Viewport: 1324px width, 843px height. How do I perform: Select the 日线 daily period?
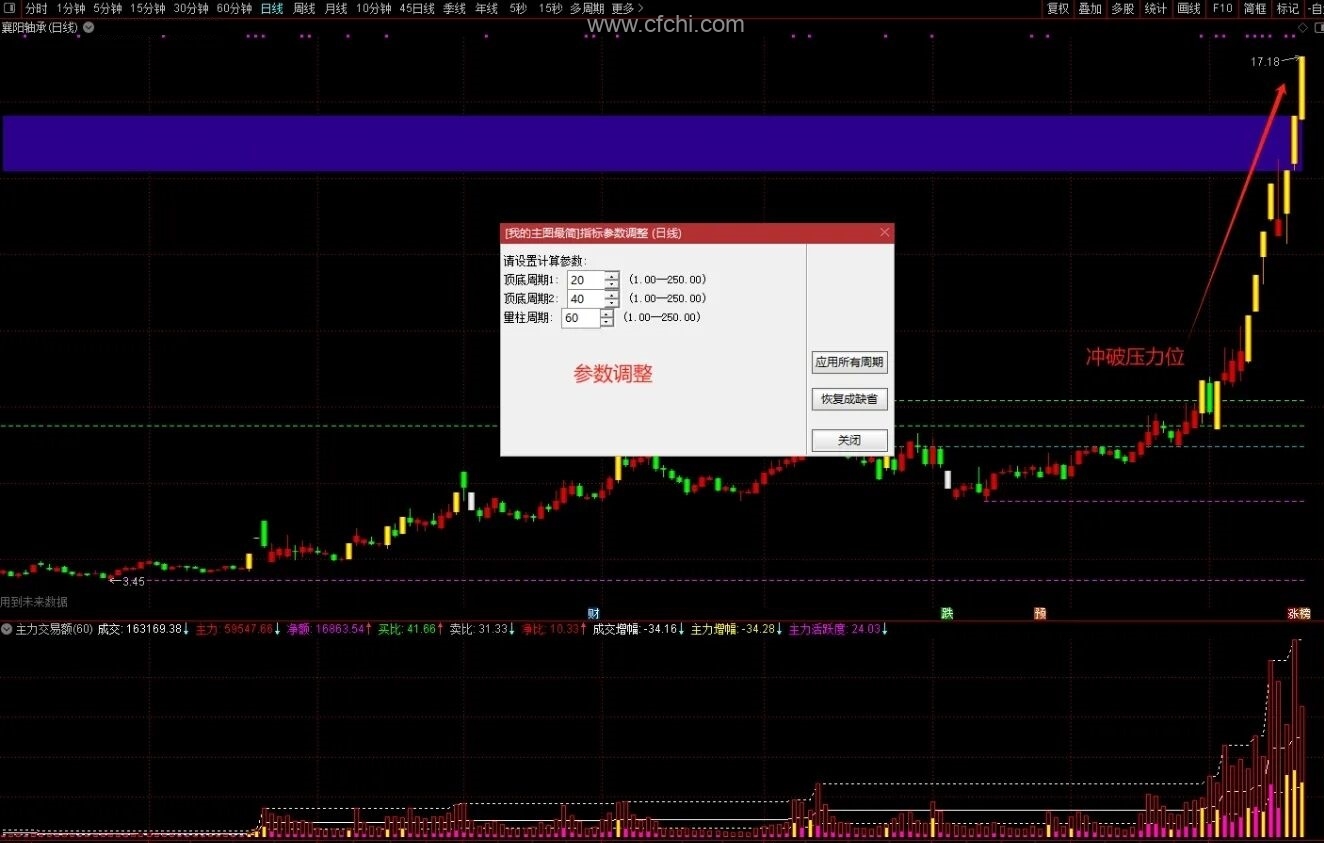click(x=272, y=8)
